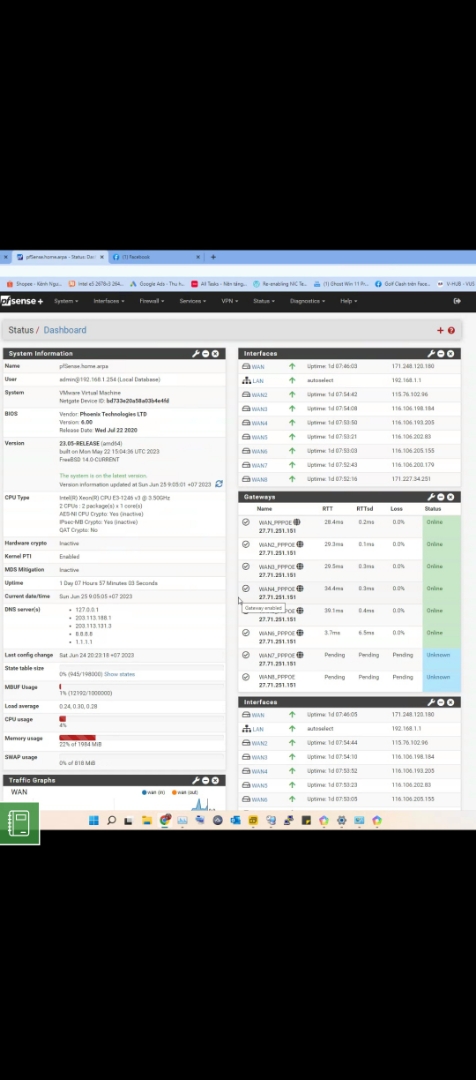Click the globe icon beside WAN7_PPPOE gateway
Viewport: 476px width, 1080px height.
tap(300, 655)
